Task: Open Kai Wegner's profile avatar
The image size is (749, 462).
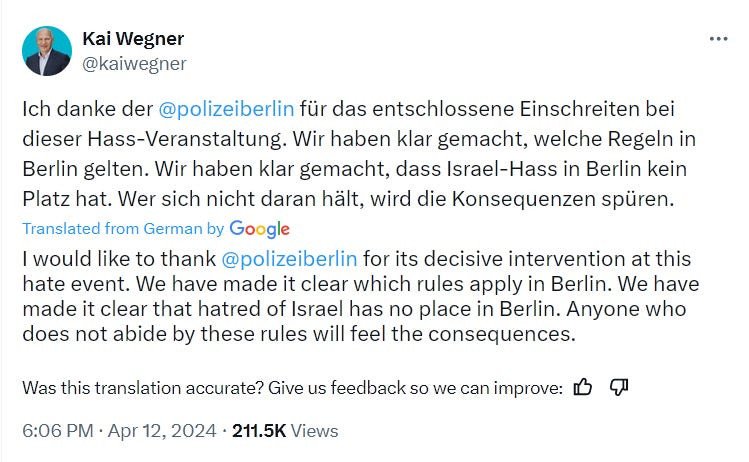Action: (47, 51)
